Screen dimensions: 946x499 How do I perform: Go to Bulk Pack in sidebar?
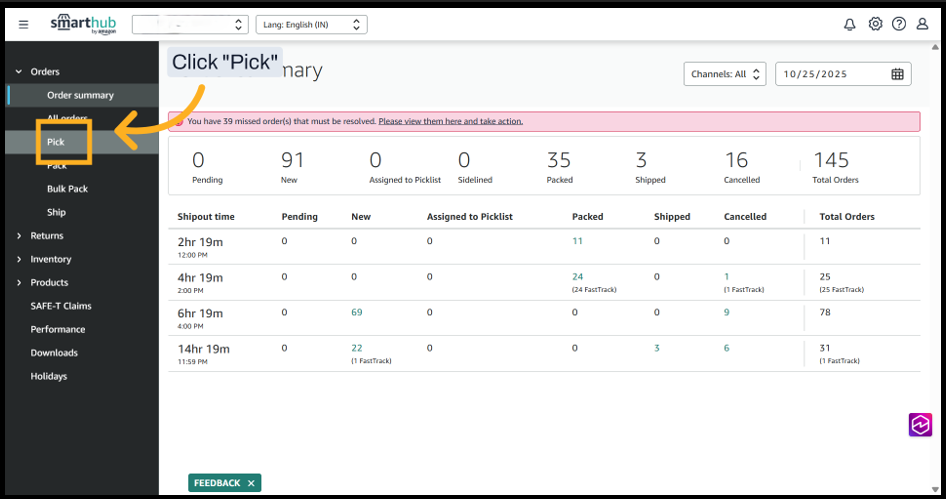pyautogui.click(x=67, y=189)
